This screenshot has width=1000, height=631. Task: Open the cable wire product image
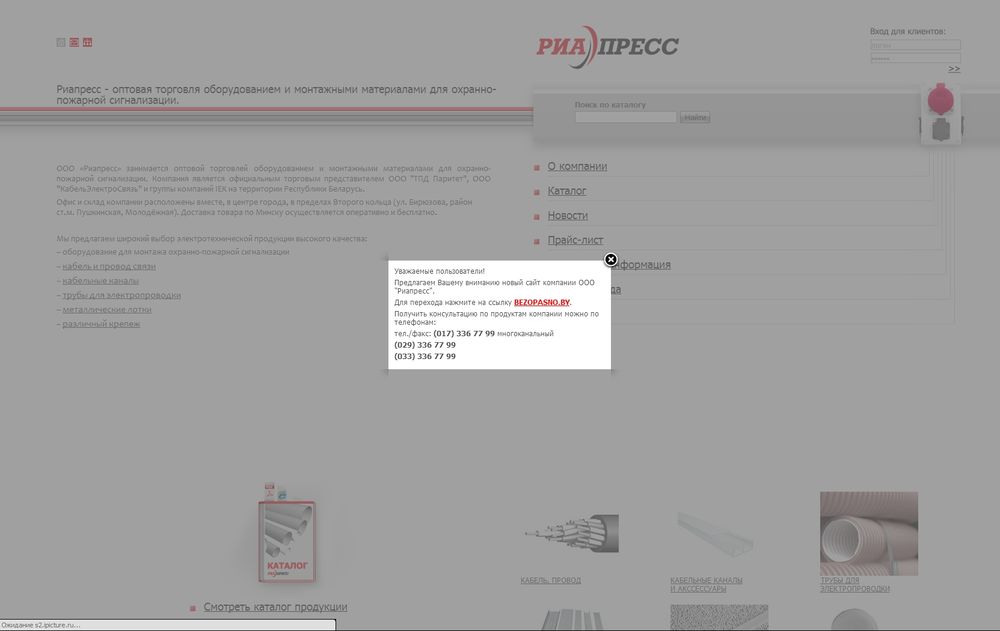[571, 533]
